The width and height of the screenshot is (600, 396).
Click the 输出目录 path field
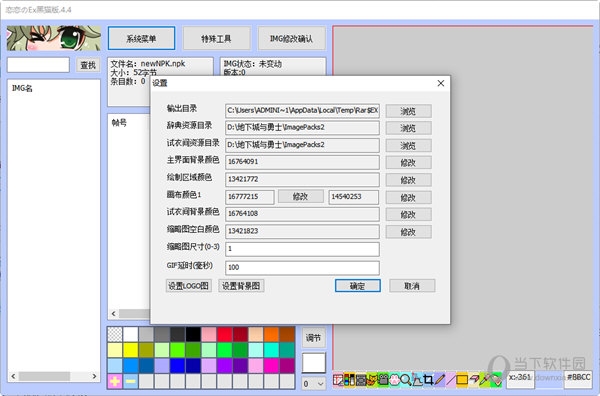(x=302, y=110)
